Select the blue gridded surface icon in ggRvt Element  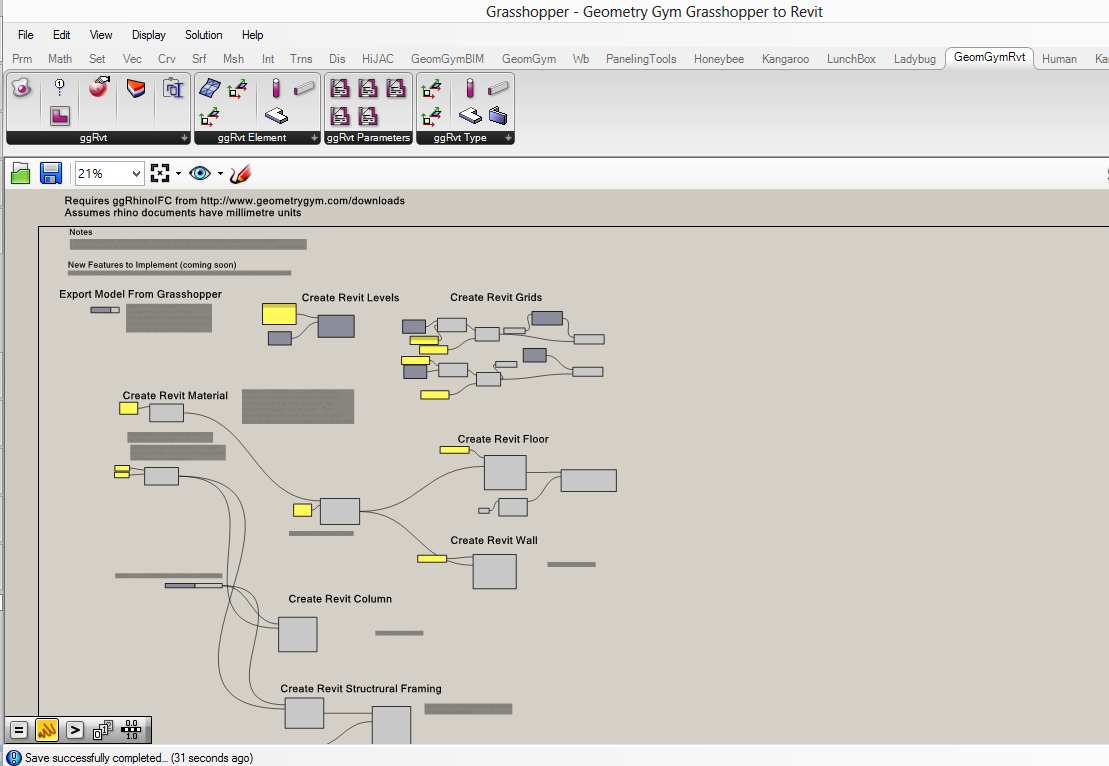click(x=210, y=88)
